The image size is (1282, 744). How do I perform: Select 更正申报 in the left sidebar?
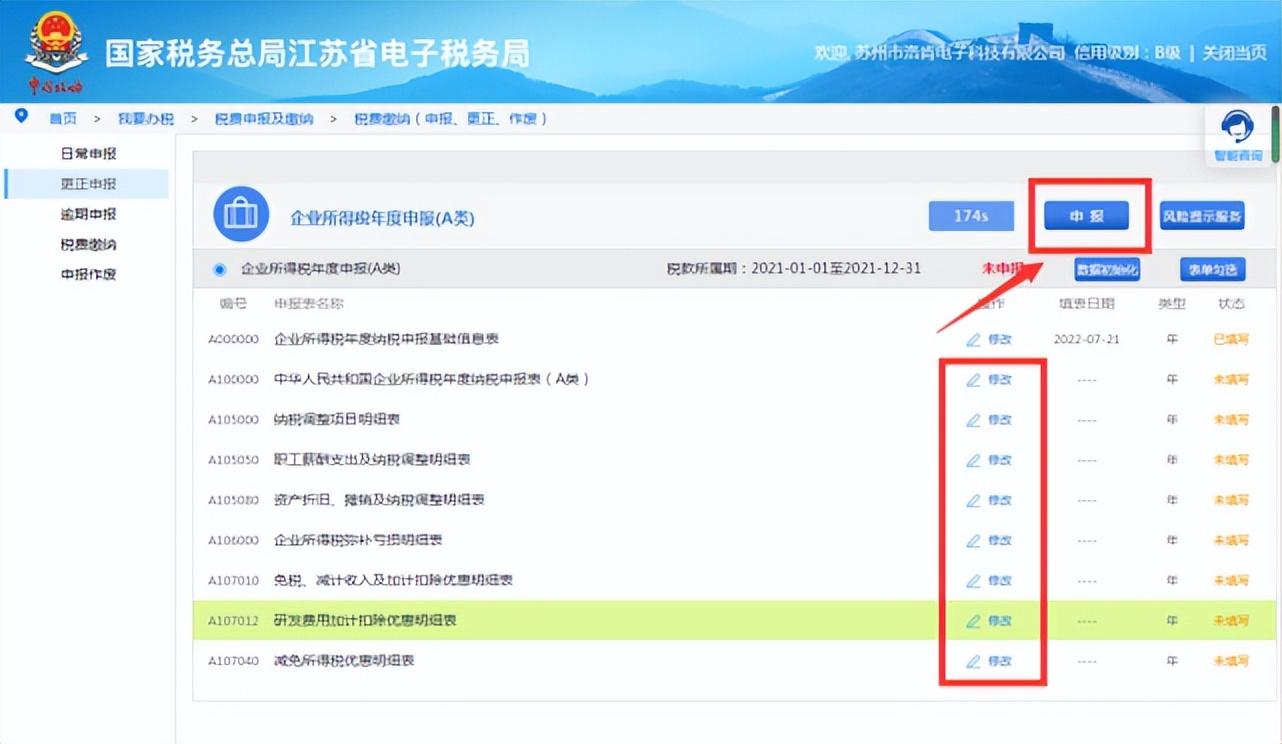(x=88, y=184)
